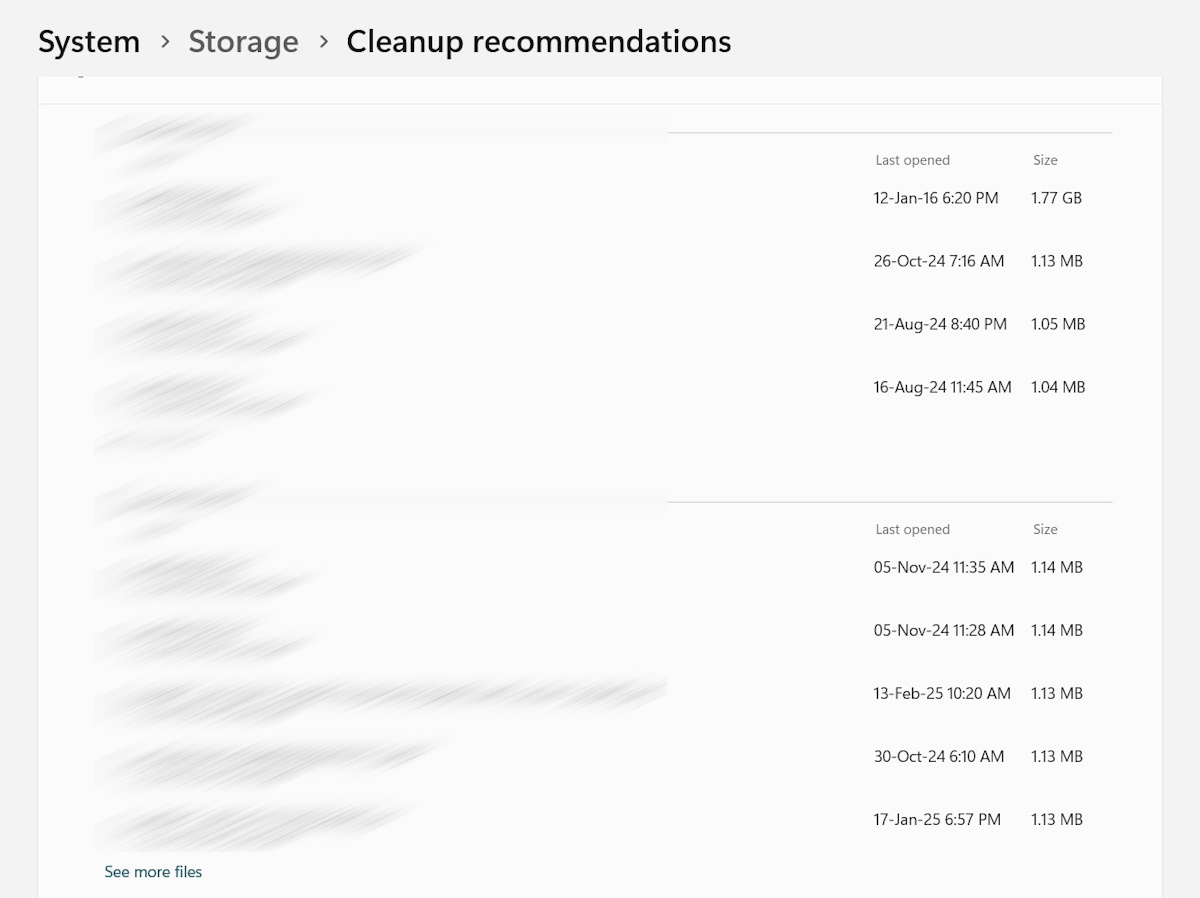
Task: Click the 1.77 GB size value
Action: coord(1057,198)
